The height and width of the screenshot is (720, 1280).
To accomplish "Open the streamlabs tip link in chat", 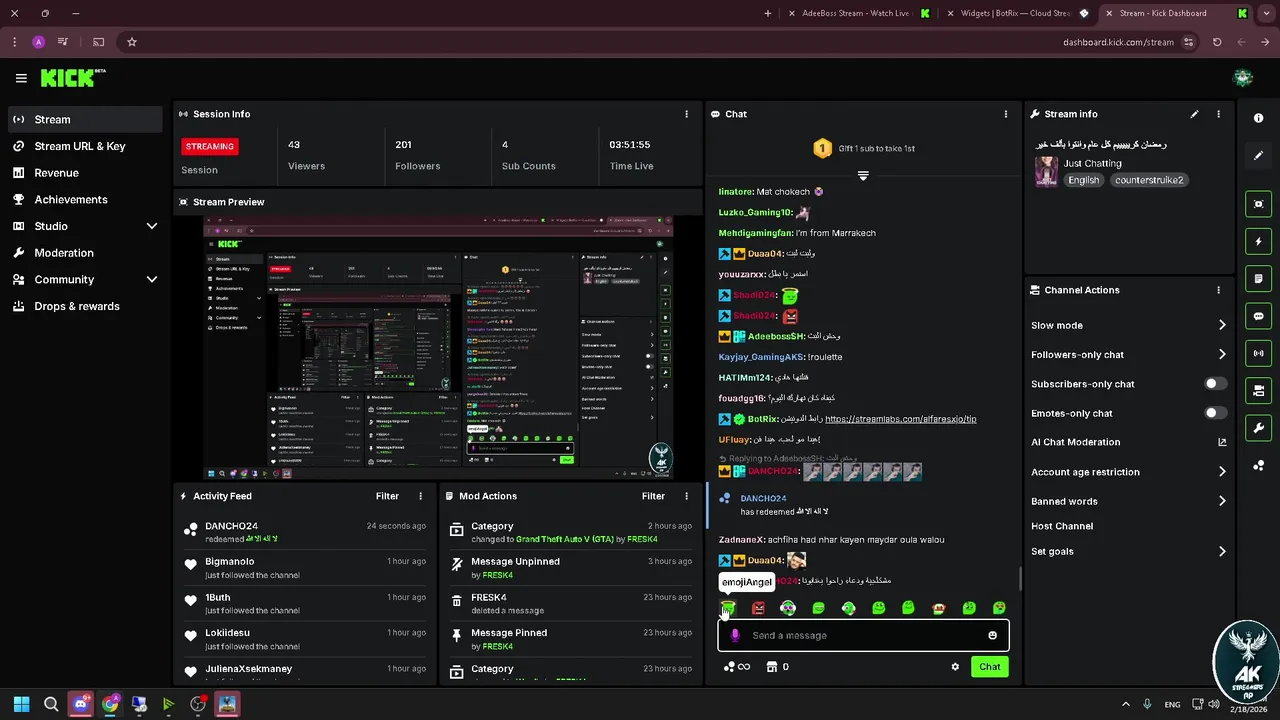I will point(900,419).
